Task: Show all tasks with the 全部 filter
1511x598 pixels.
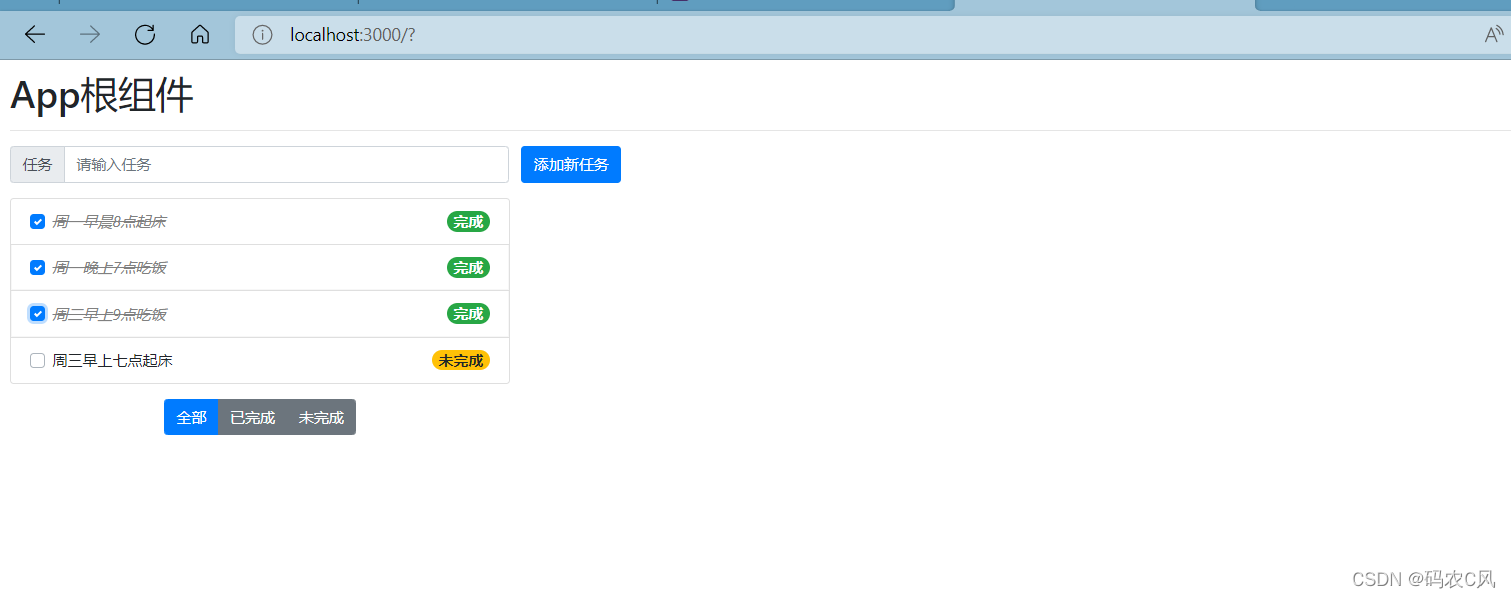Action: (191, 418)
